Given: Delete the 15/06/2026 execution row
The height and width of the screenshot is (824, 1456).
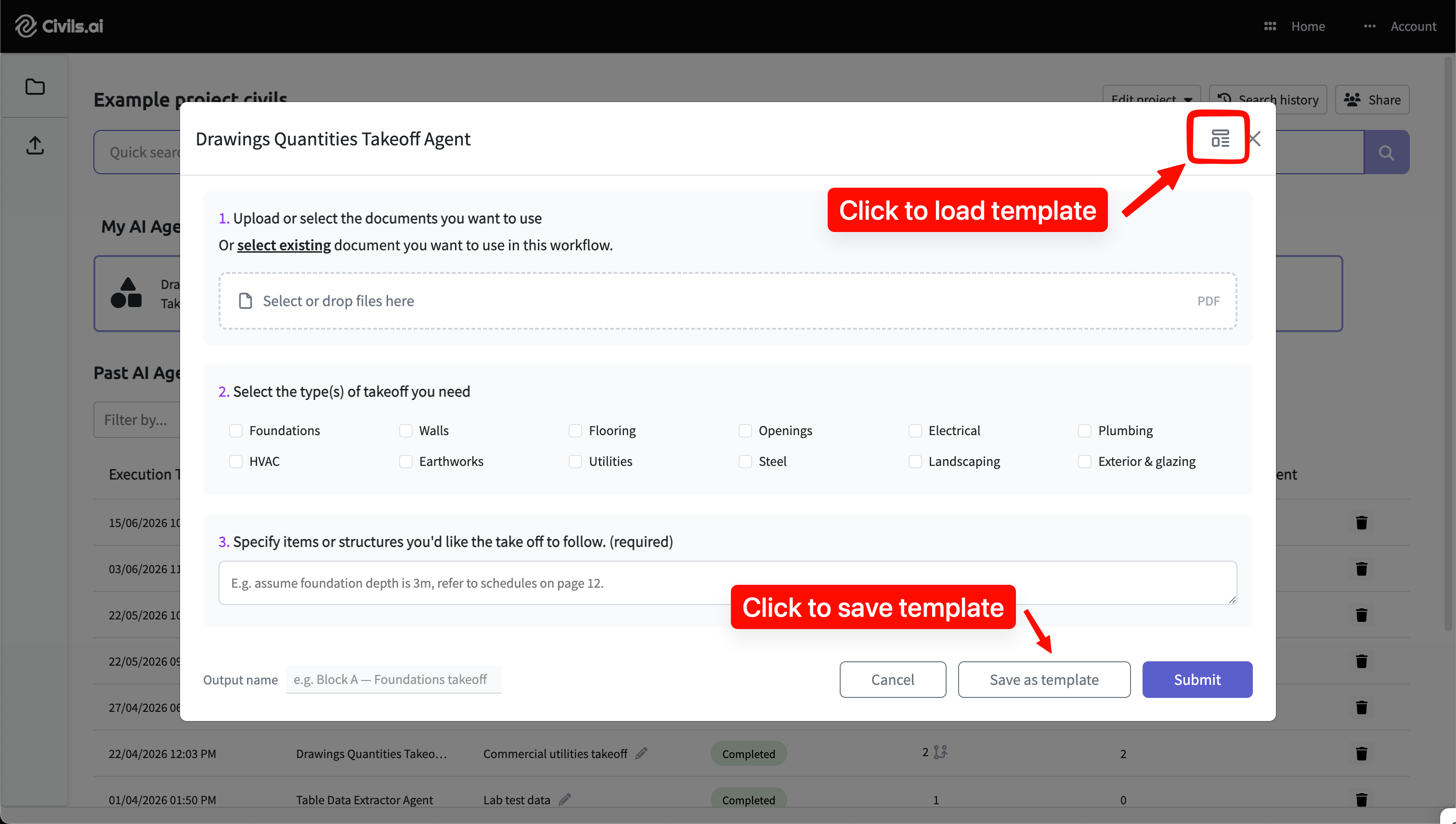Looking at the screenshot, I should tap(1362, 522).
